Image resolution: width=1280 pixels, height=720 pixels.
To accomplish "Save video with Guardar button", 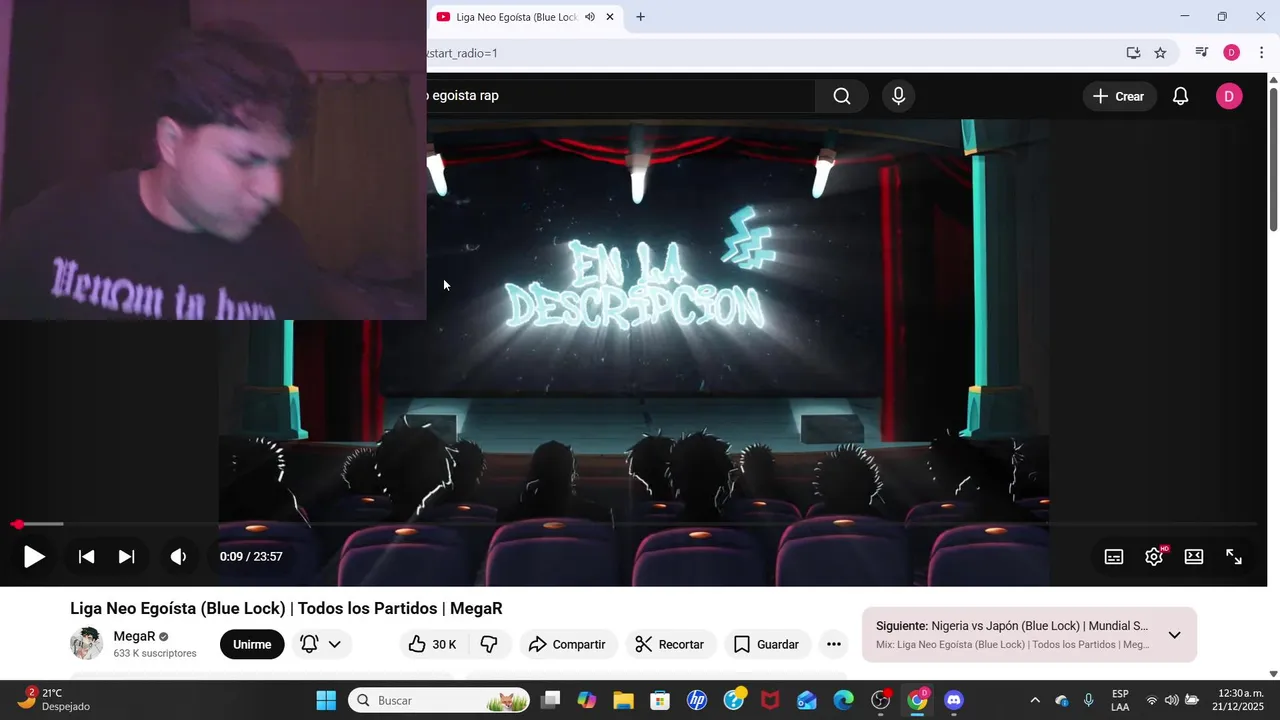I will (x=766, y=644).
